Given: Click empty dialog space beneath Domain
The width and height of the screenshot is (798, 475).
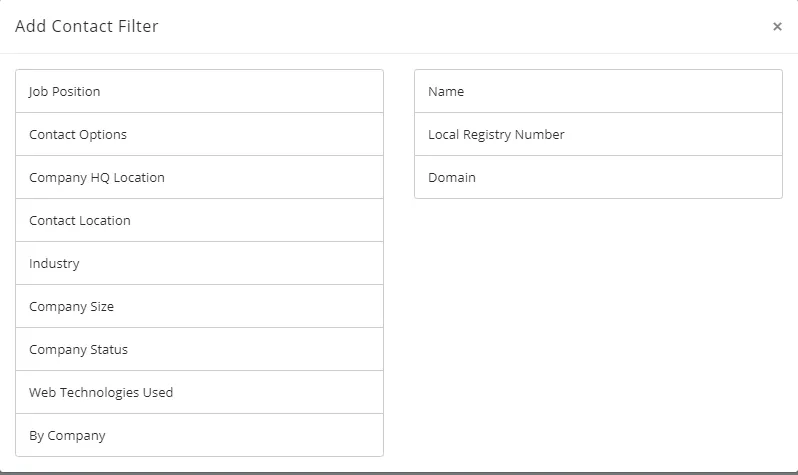Looking at the screenshot, I should coord(598,320).
